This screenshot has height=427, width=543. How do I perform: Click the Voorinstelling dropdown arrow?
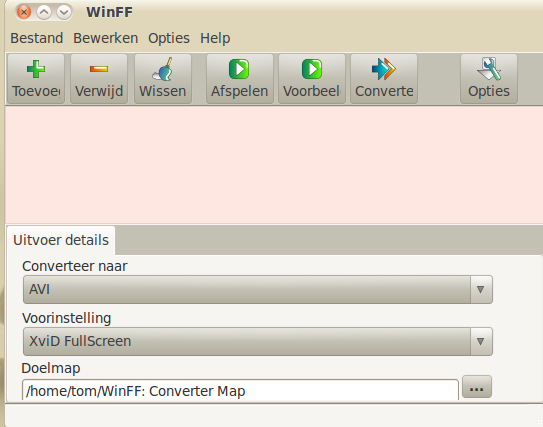point(481,341)
